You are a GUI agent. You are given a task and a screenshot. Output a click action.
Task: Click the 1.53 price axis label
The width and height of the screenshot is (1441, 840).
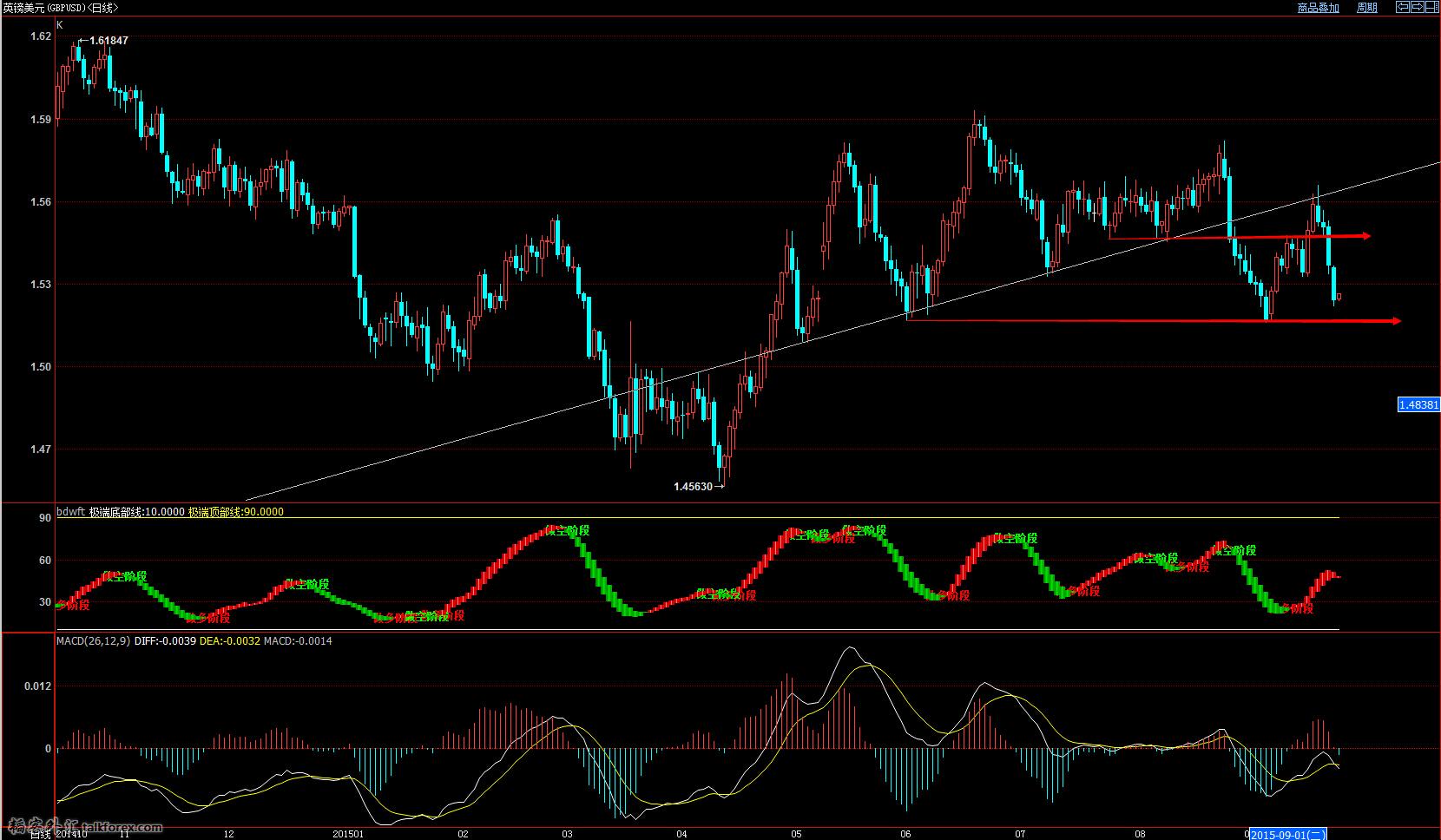[40, 284]
